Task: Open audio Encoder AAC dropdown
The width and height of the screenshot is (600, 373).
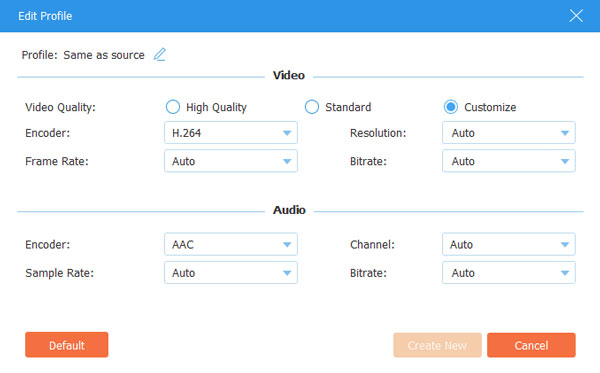Action: (231, 244)
